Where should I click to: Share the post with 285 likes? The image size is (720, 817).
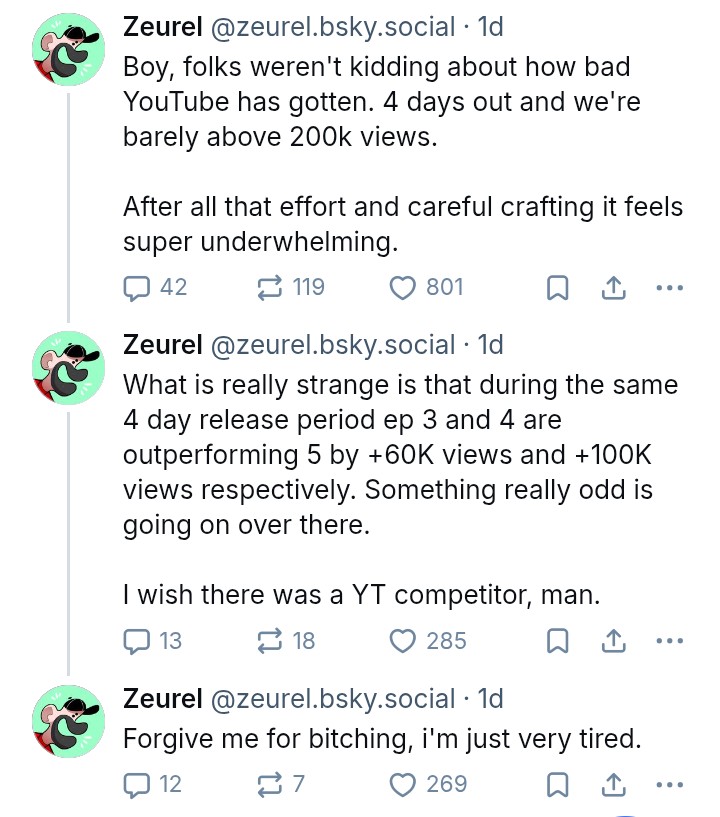coord(612,641)
